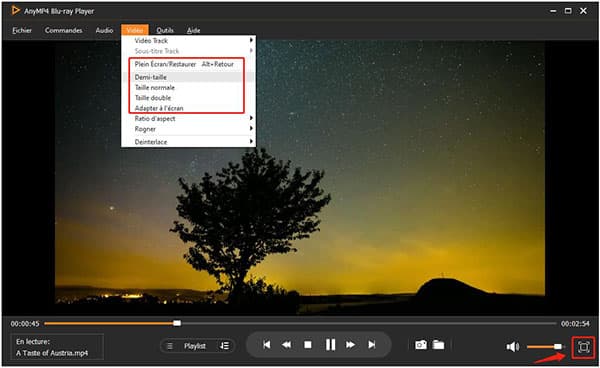
Task: Expand the Deinterlace submenu
Action: [188, 142]
